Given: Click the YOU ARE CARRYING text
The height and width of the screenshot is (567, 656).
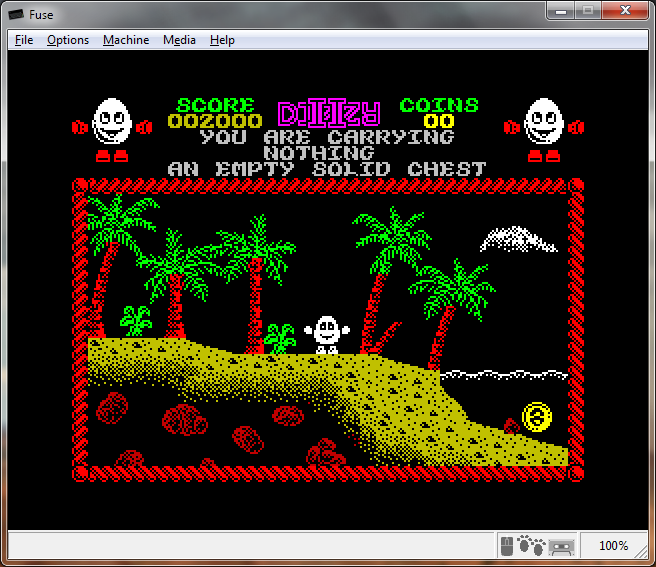Looking at the screenshot, I should (327, 137).
